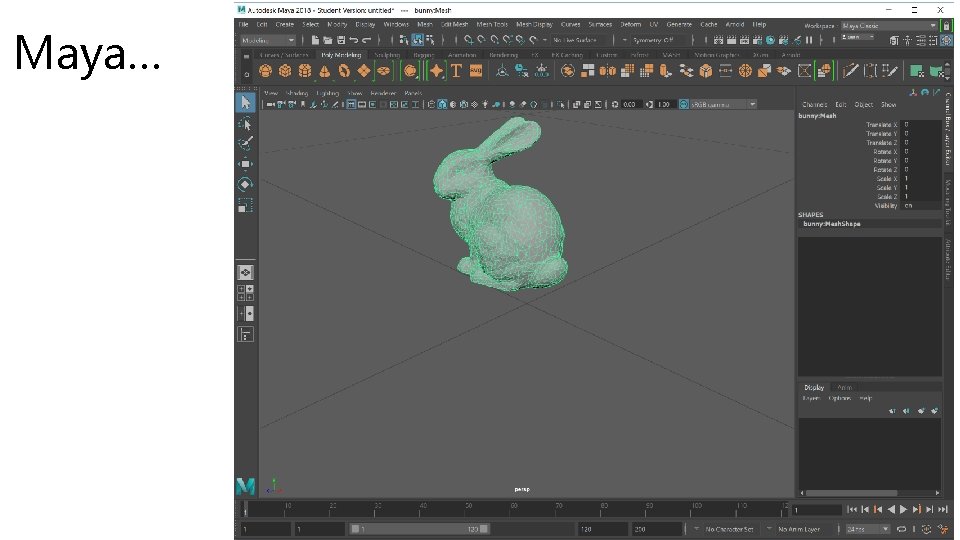Select the arrow Select tool
The image size is (960, 540).
(x=245, y=103)
